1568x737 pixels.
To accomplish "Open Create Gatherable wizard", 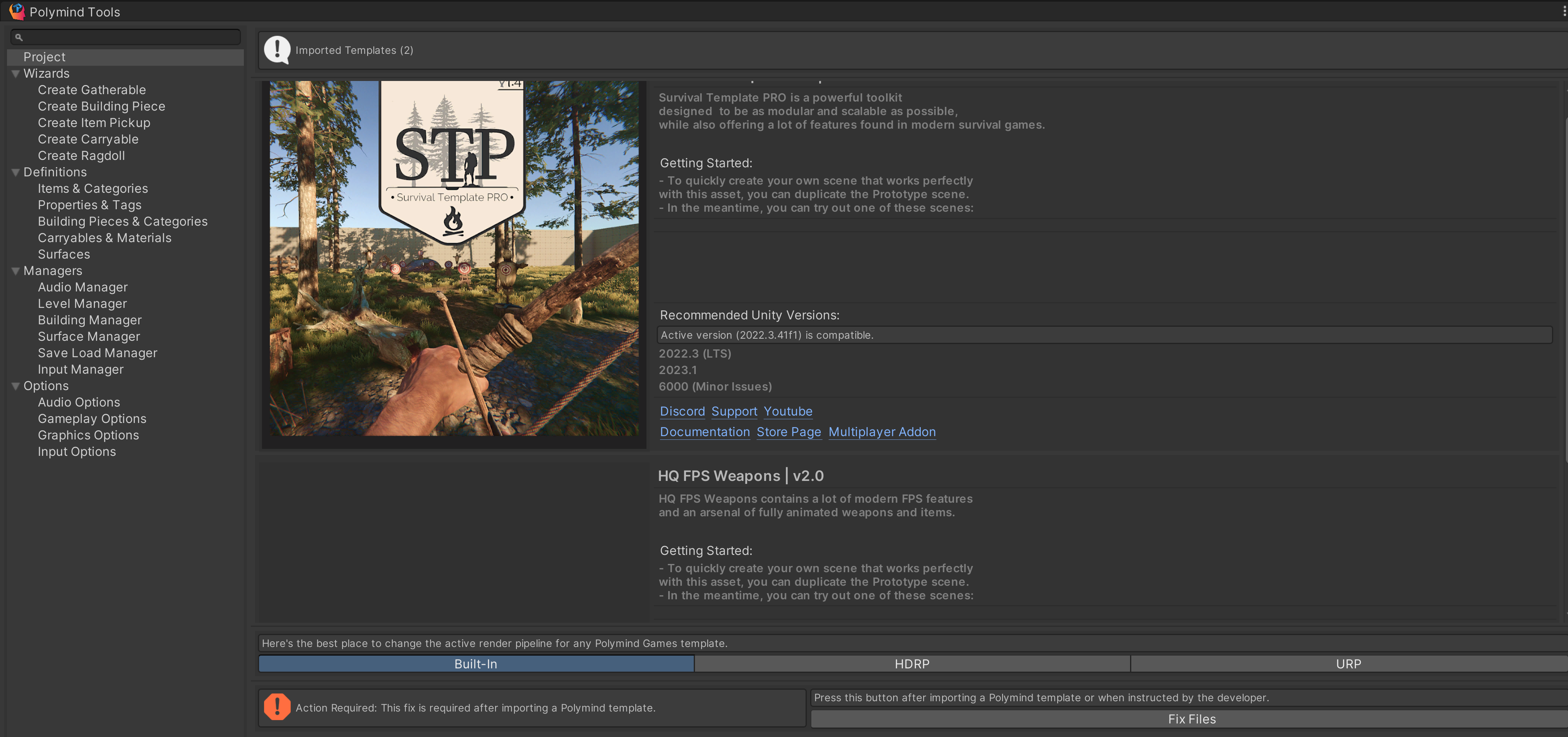I will point(92,90).
